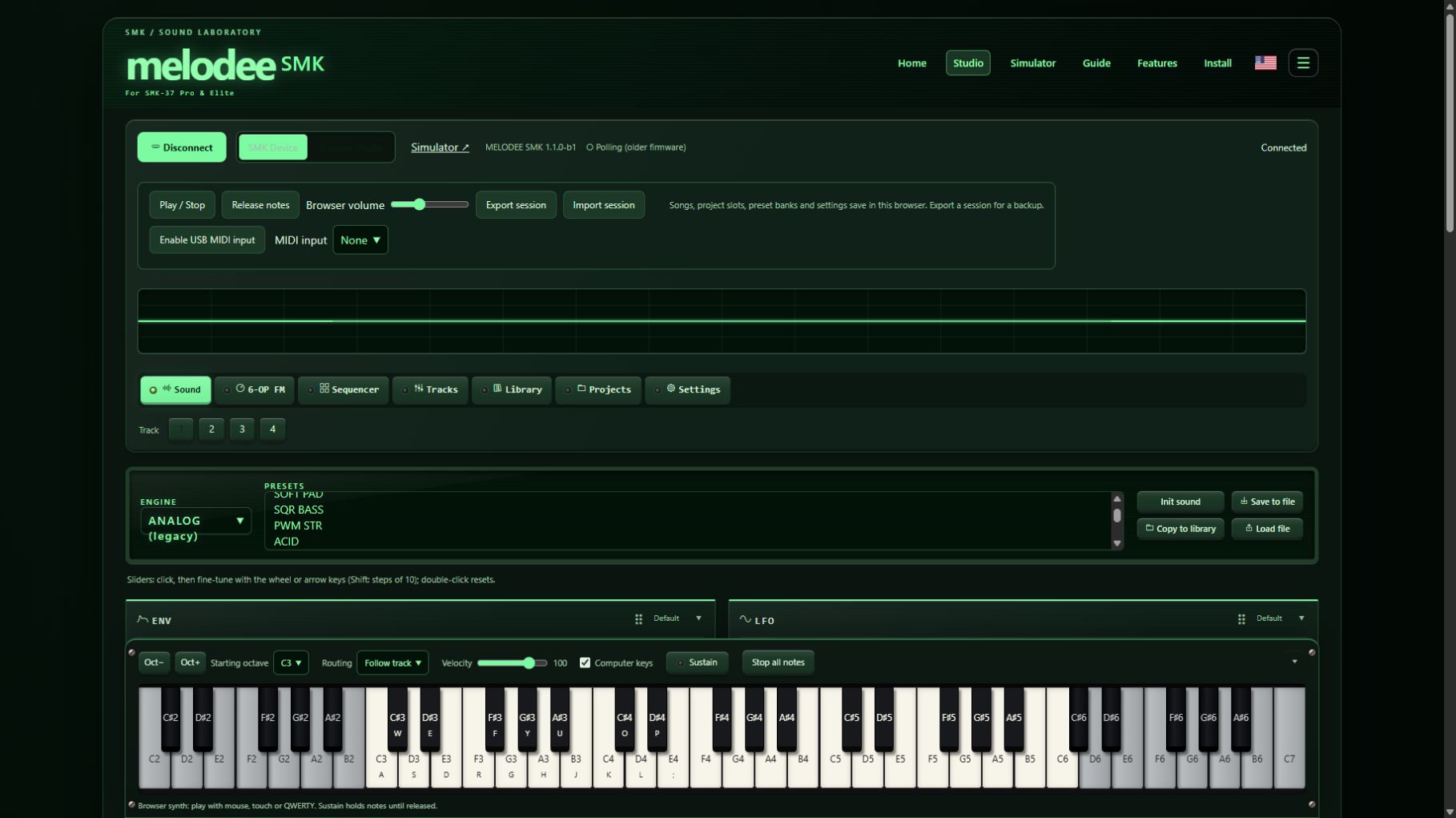Click the Disconnect button
1456x818 pixels.
point(182,147)
